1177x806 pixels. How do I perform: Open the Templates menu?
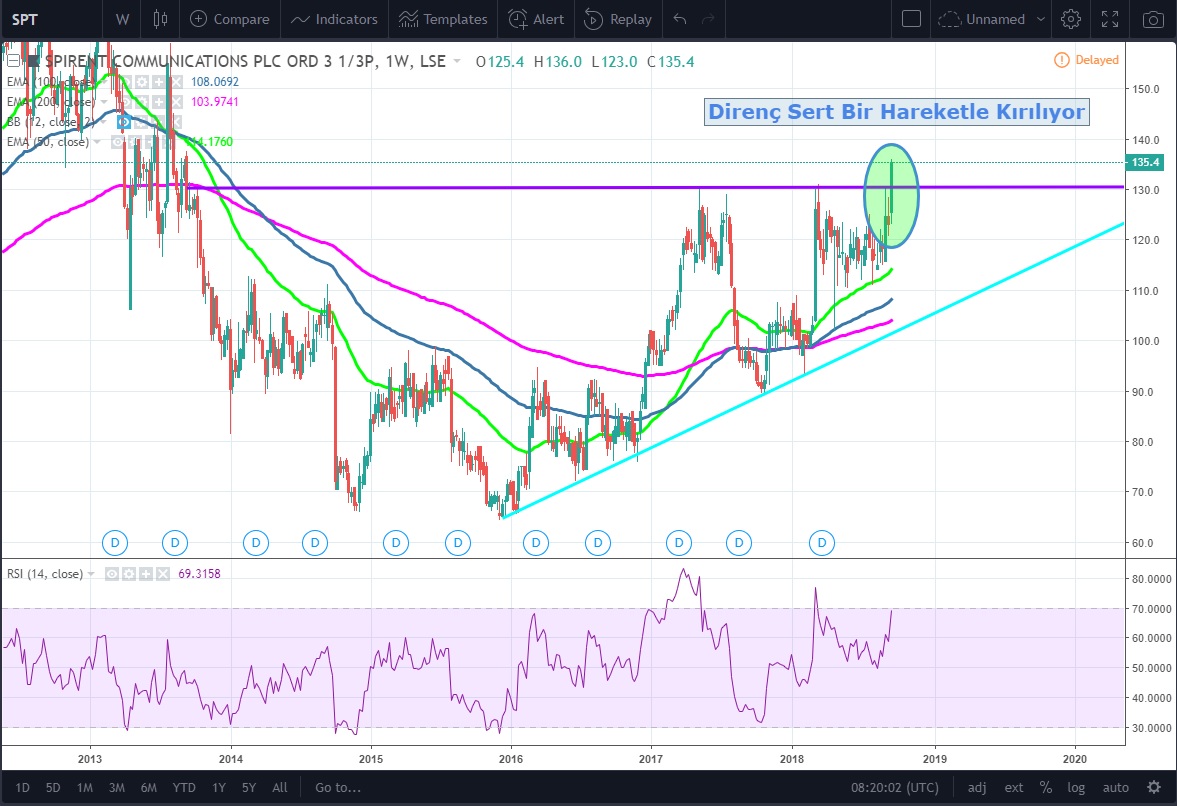[x=443, y=19]
